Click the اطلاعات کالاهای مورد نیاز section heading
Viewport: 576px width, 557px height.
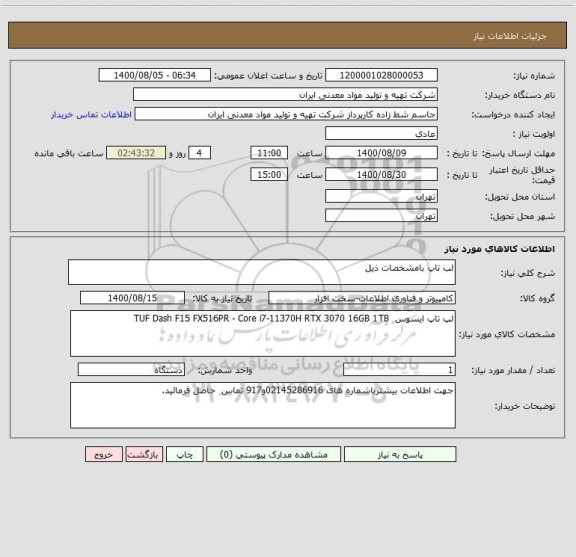[500, 249]
